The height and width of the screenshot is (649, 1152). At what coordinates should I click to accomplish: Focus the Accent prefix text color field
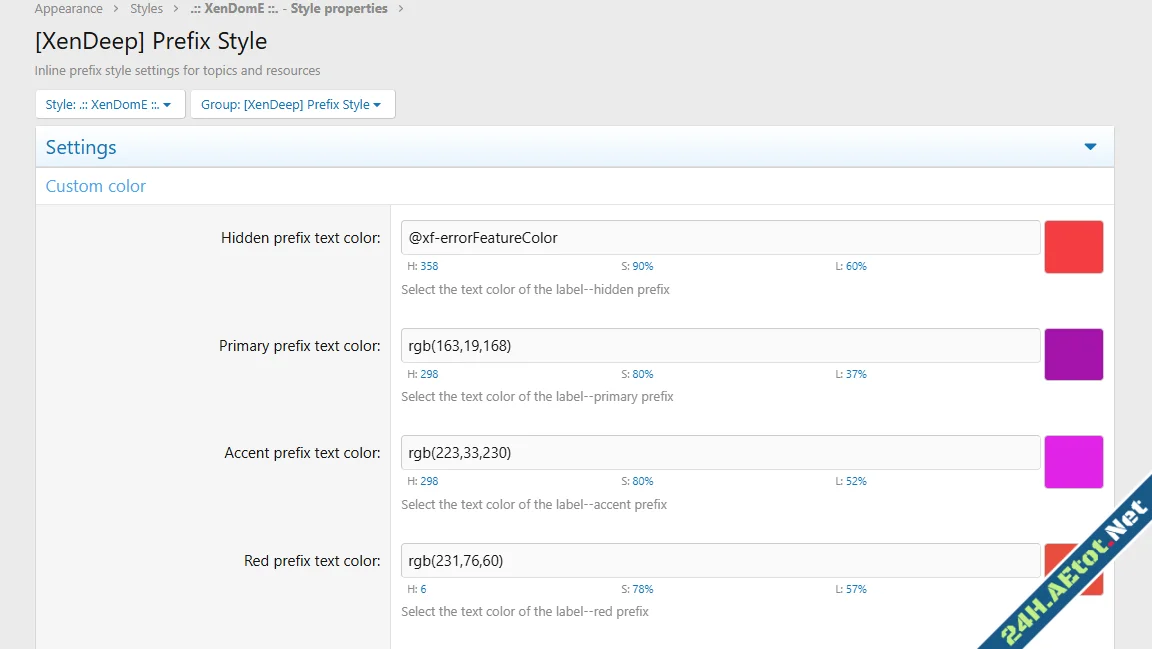point(720,453)
